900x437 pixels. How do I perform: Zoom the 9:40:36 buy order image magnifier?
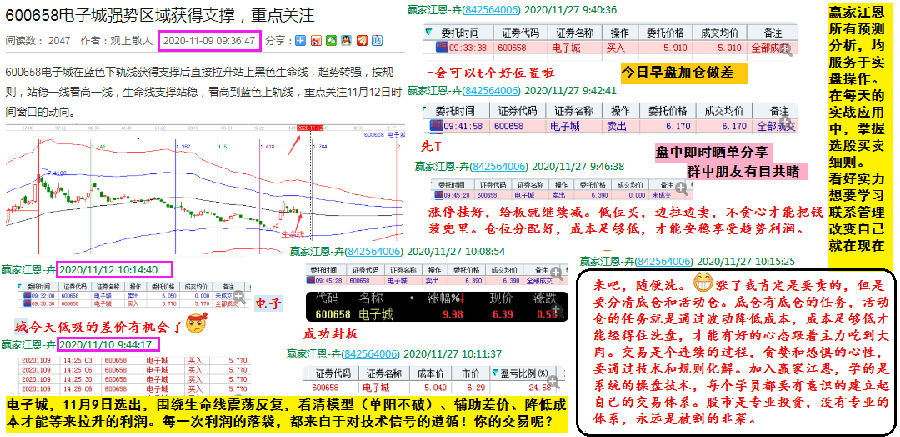[x=789, y=49]
